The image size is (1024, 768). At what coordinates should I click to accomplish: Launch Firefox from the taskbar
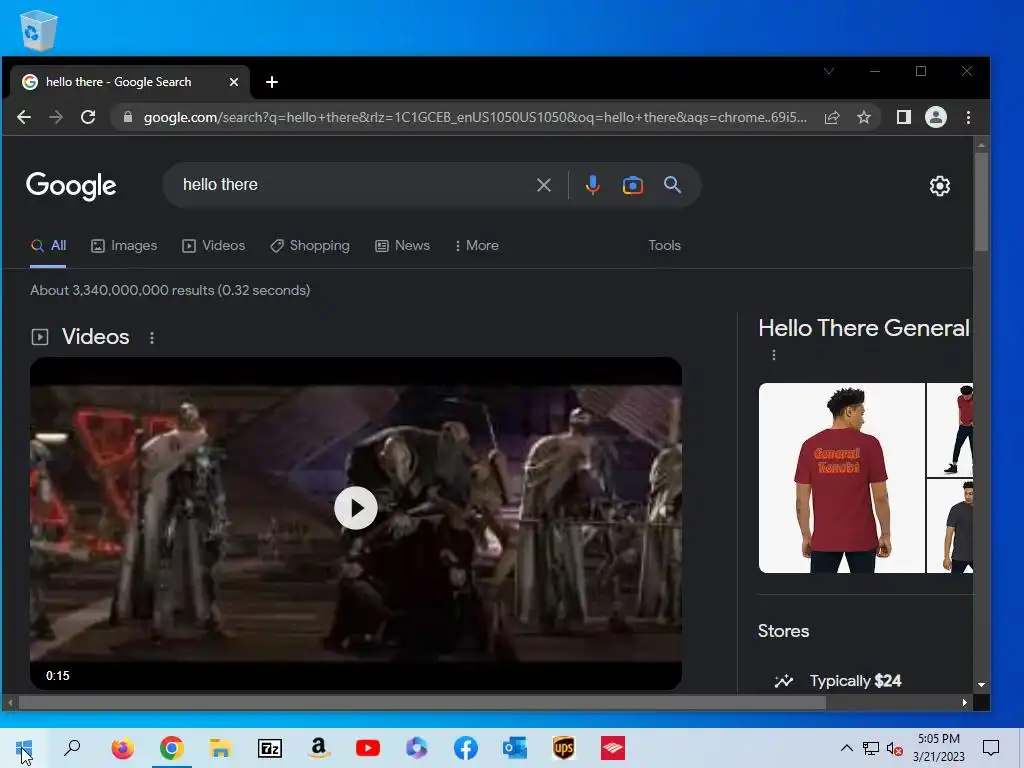(122, 748)
